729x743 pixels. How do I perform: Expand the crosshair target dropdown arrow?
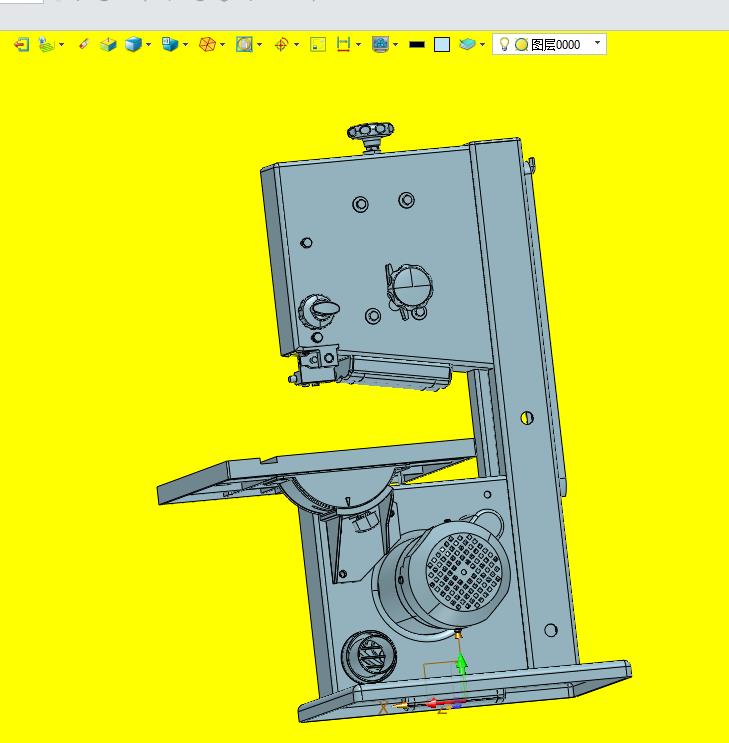pos(297,45)
